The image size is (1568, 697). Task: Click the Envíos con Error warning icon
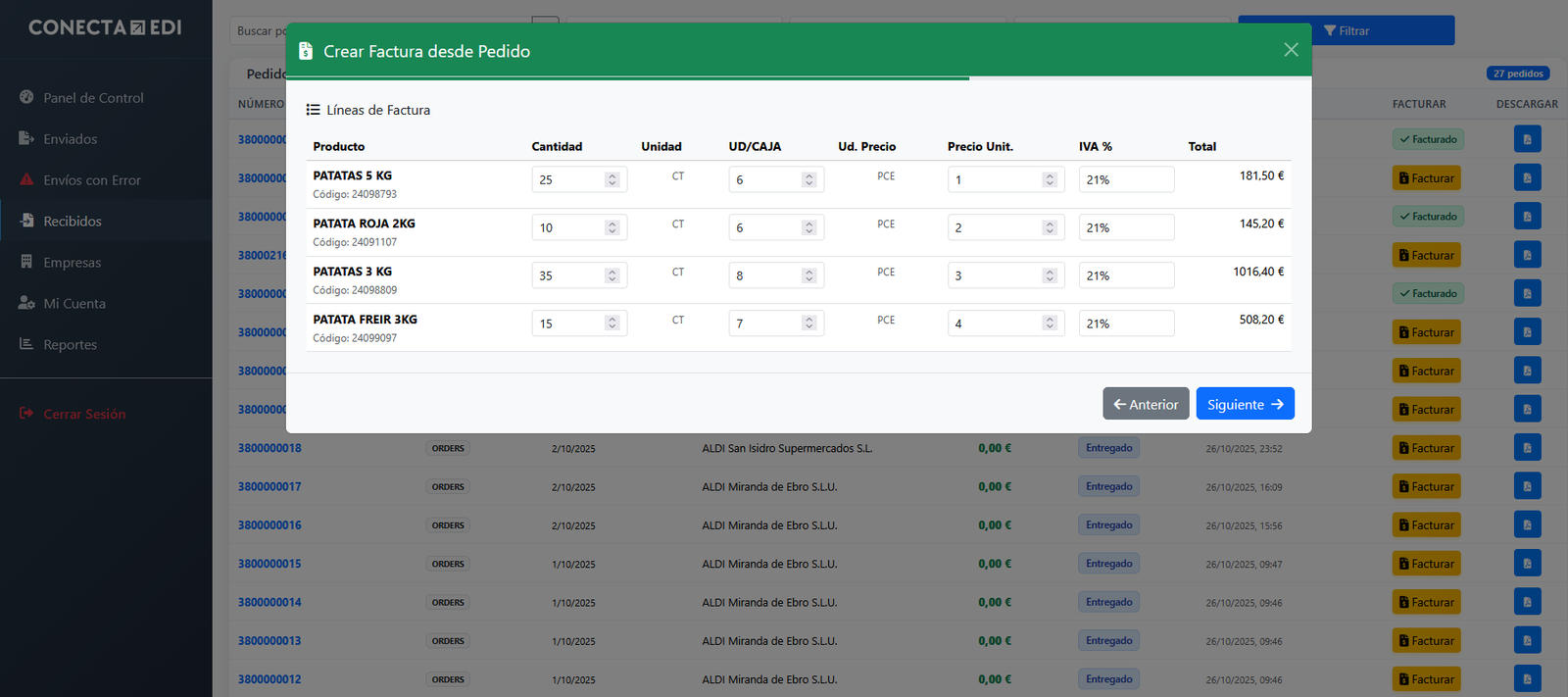pyautogui.click(x=26, y=179)
